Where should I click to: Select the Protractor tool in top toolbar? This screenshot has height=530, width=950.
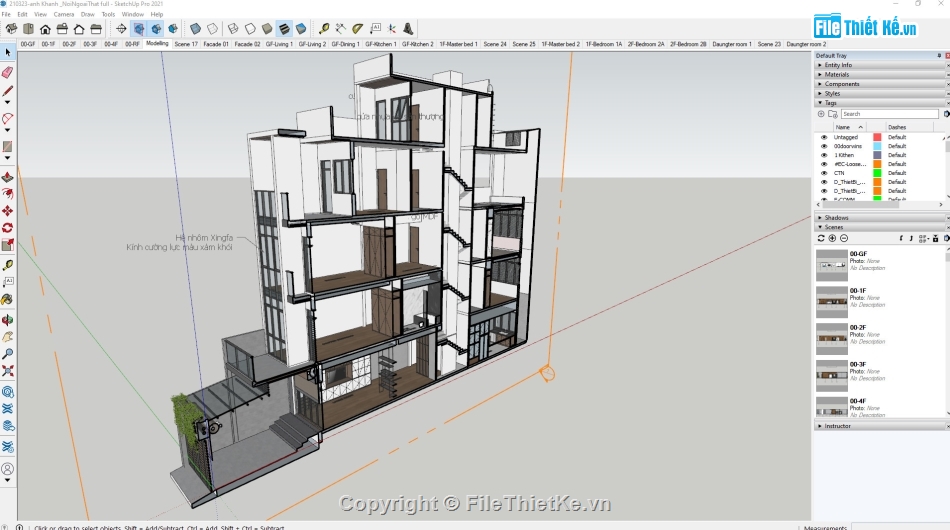pos(357,28)
